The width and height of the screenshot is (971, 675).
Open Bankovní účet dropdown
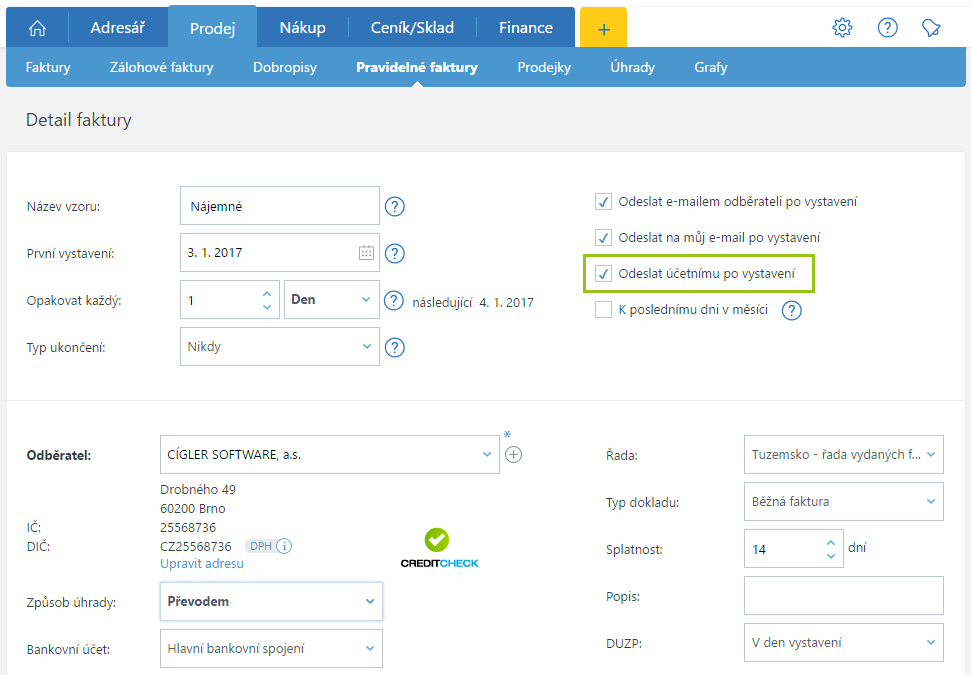pos(271,648)
